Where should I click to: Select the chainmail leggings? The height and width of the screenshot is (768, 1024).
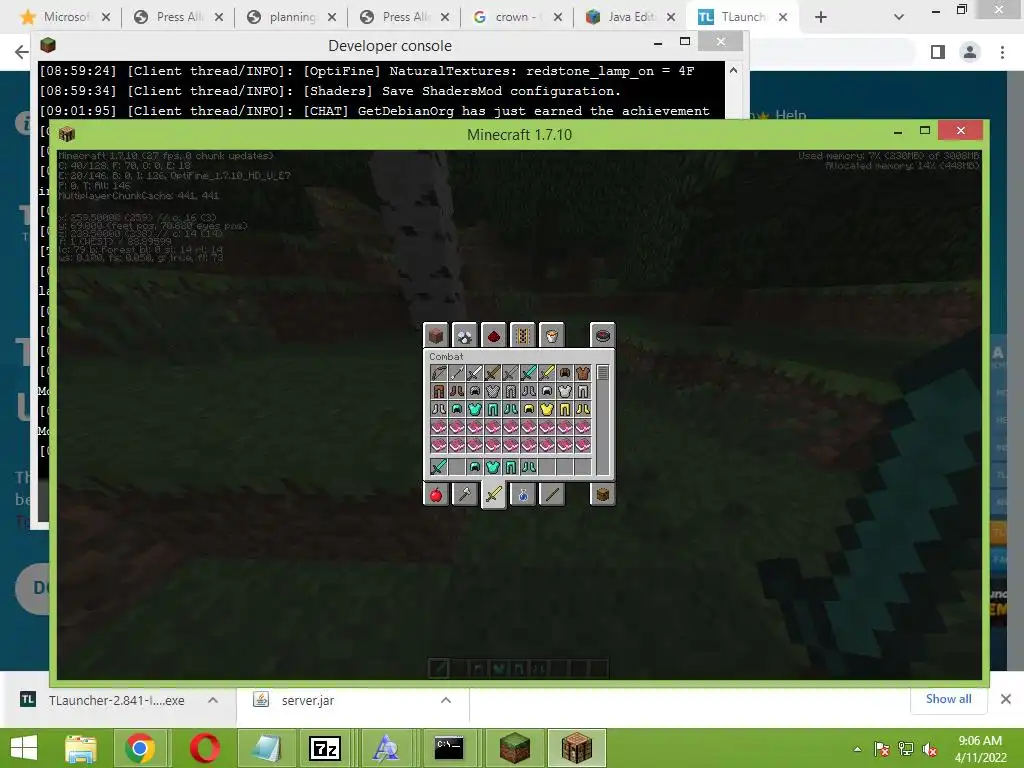point(511,391)
